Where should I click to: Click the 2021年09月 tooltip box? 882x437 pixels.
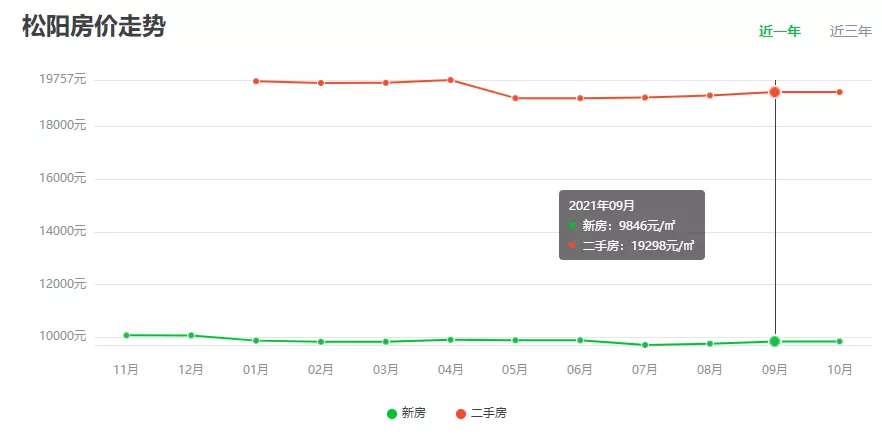[631, 225]
